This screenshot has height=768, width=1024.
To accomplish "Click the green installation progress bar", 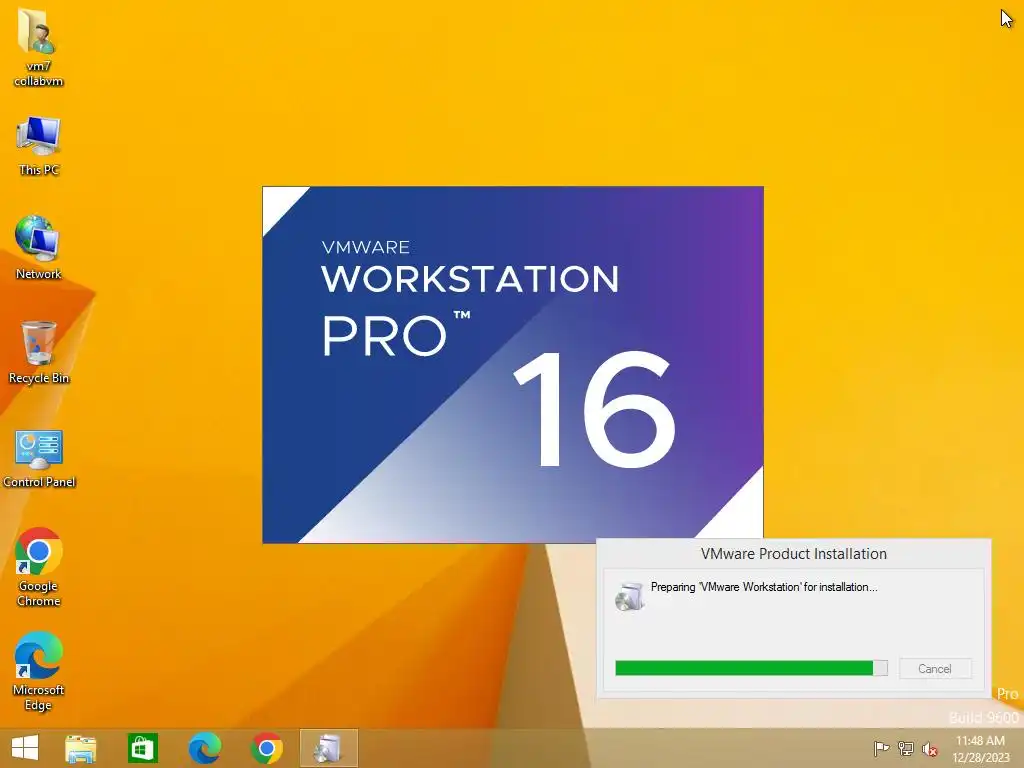I will coord(751,667).
